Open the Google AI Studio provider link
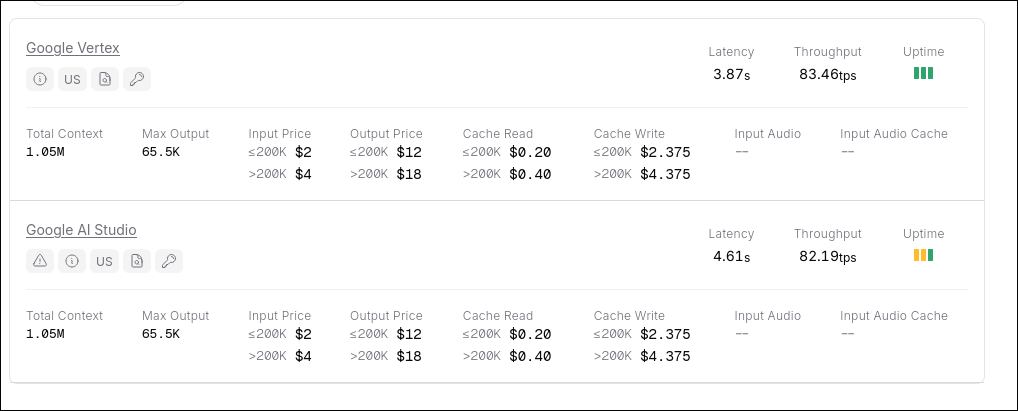This screenshot has width=1018, height=411. coord(81,230)
